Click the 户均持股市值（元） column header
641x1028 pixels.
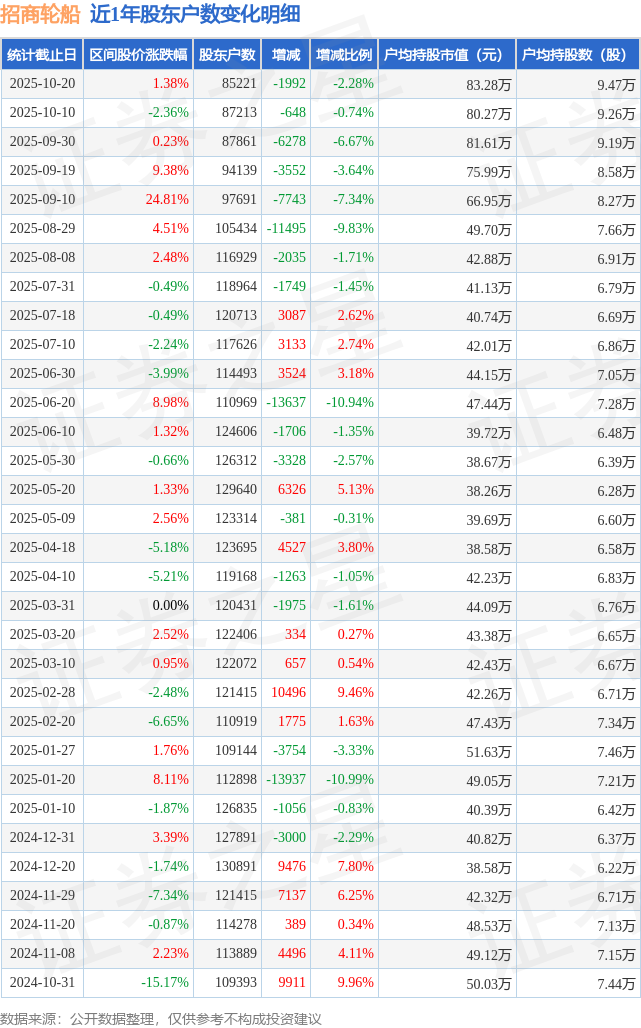(446, 55)
